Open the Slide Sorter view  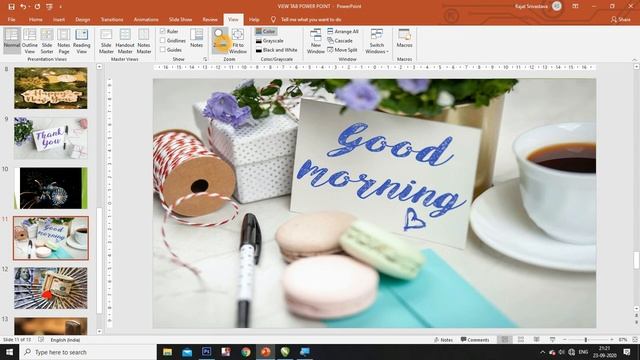[x=47, y=41]
